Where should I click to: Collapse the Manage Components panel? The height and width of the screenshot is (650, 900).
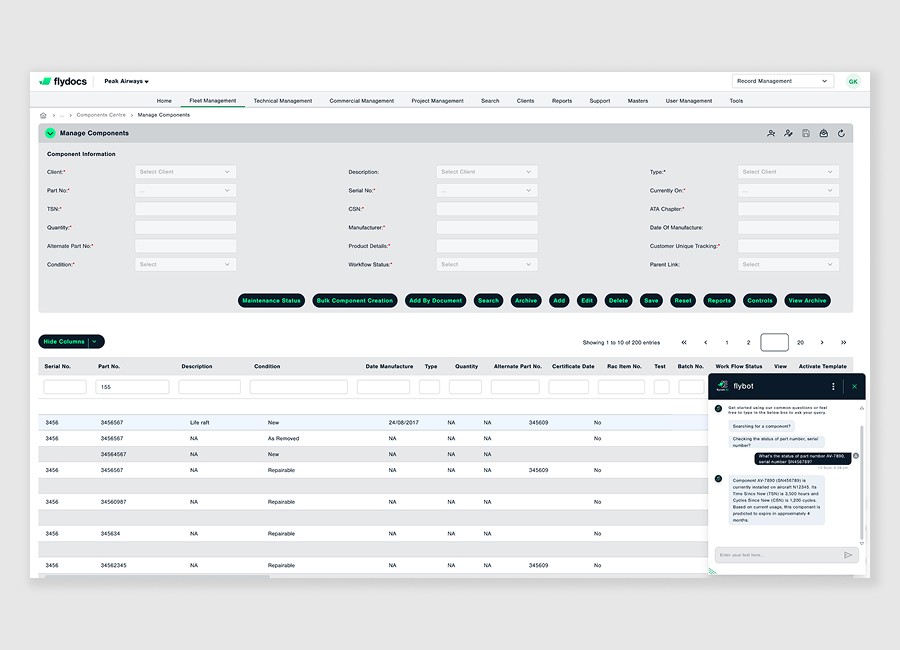50,133
